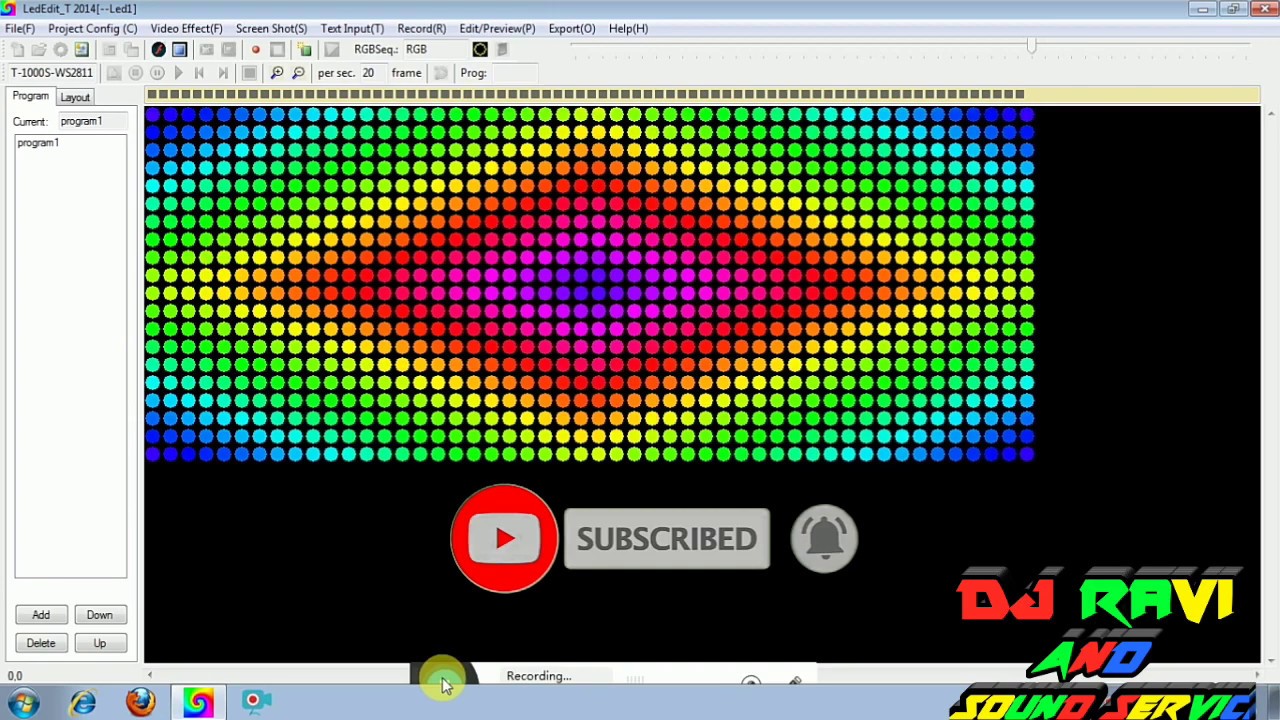The width and height of the screenshot is (1280, 720).
Task: Click the Down button
Action: click(x=99, y=615)
